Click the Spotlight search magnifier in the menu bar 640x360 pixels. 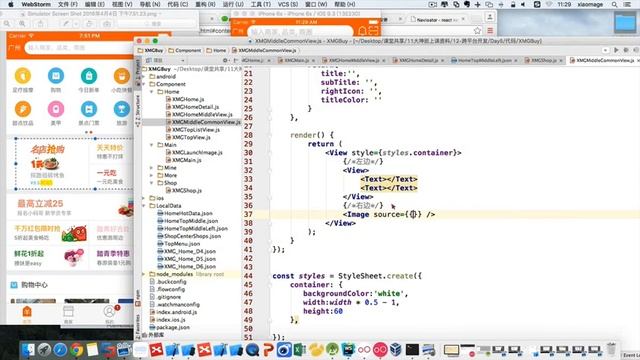tap(614, 4)
